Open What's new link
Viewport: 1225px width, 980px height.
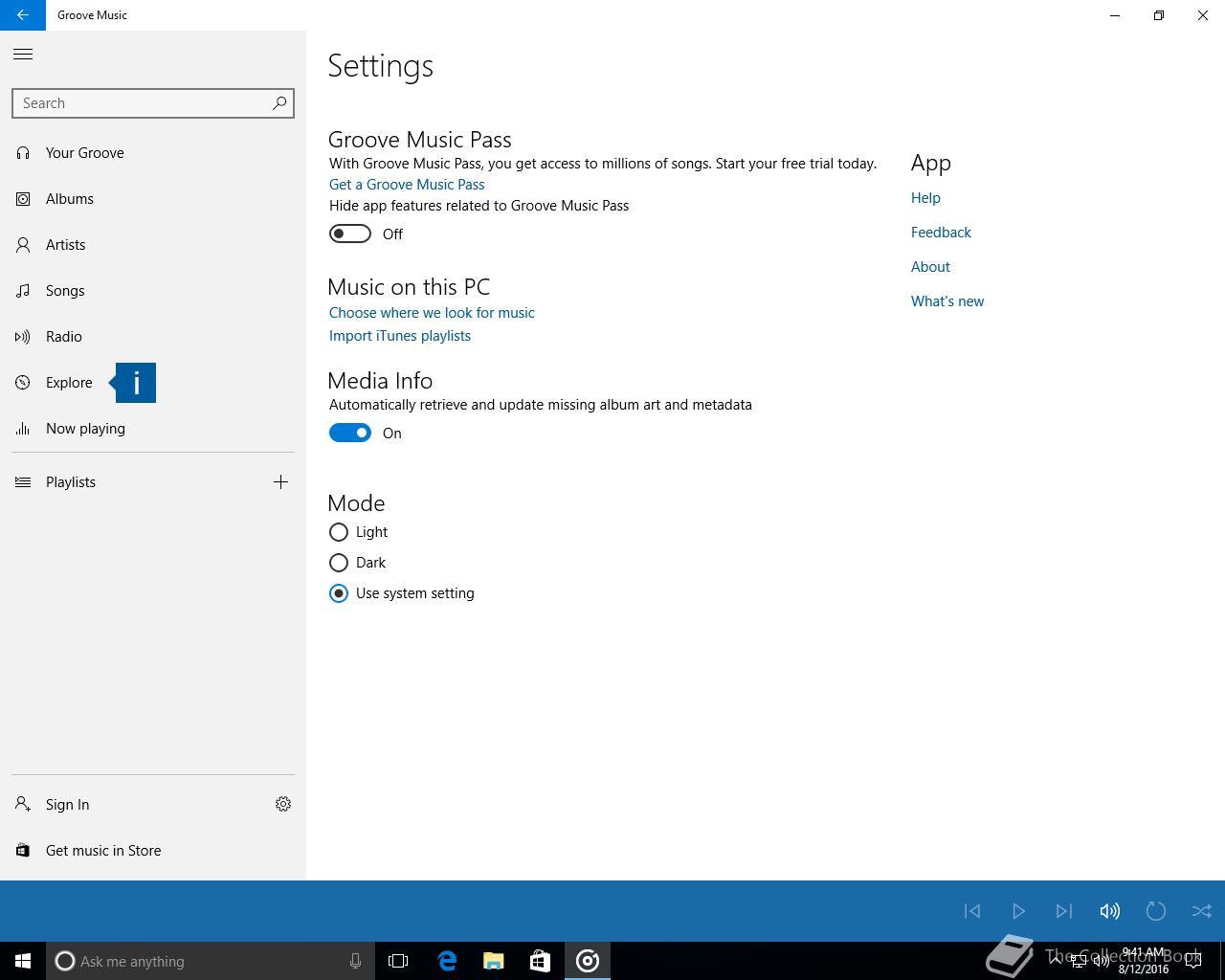tap(947, 301)
